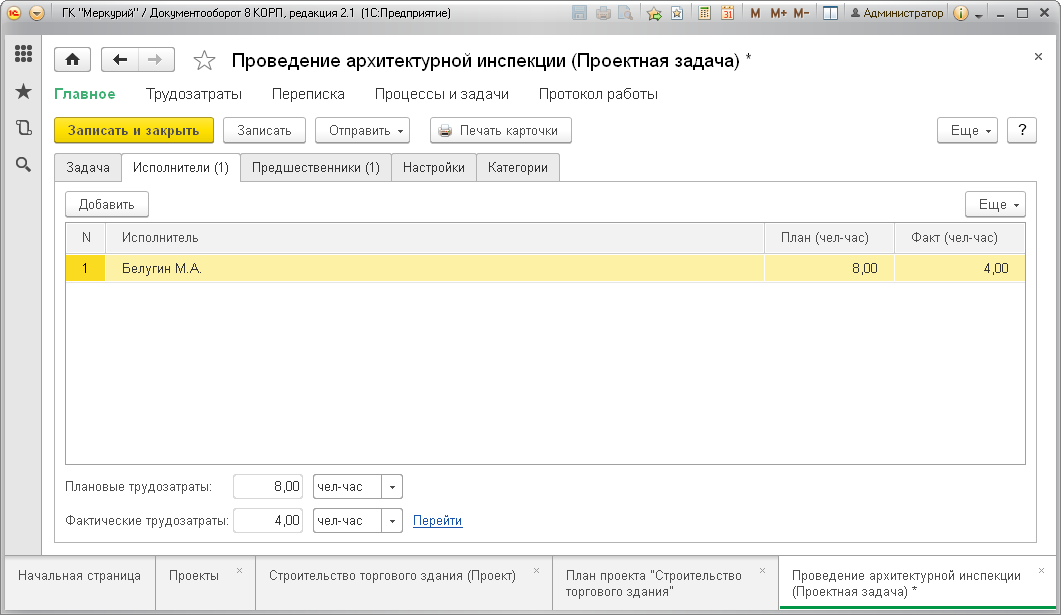Close the task form with X
The image size is (1061, 615).
click(x=1038, y=57)
